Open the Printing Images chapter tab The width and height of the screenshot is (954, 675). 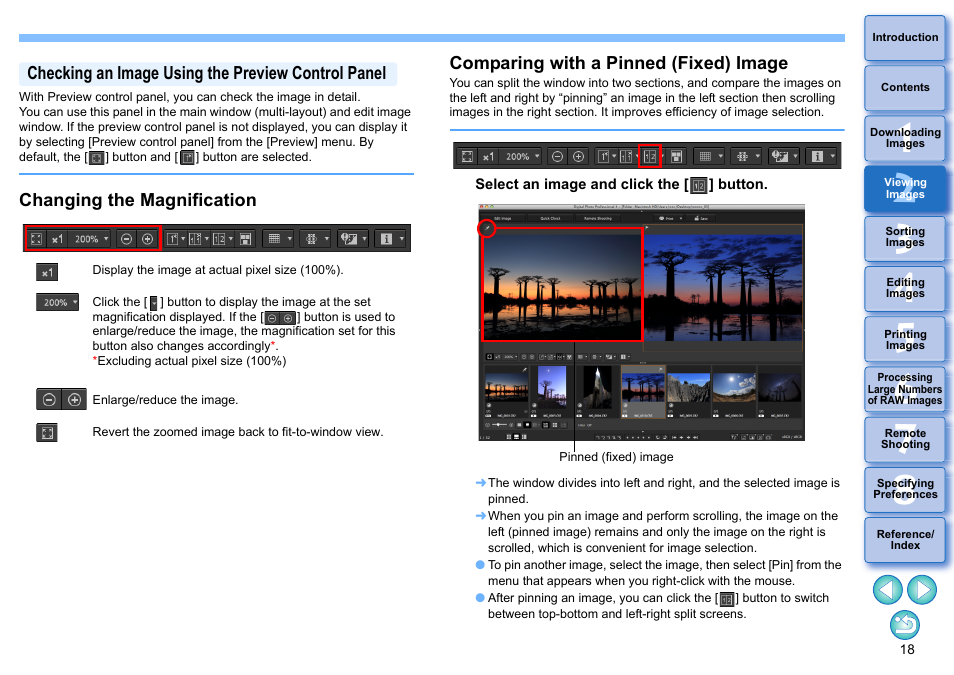coord(905,340)
